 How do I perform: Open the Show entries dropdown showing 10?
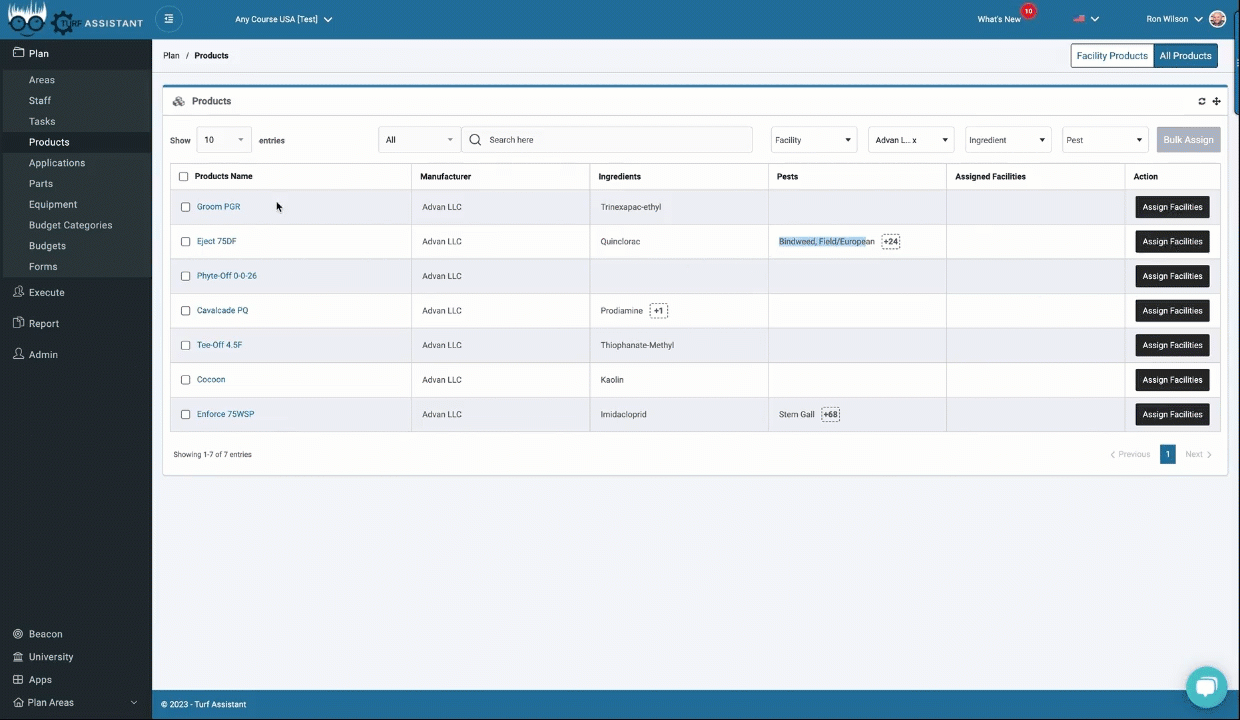click(x=222, y=140)
